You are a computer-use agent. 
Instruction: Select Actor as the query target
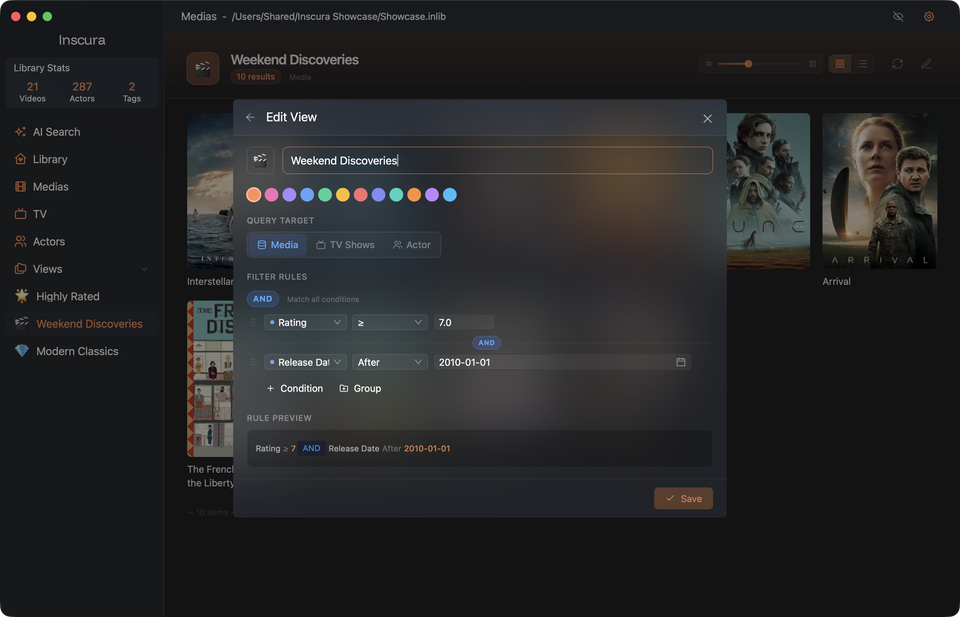pyautogui.click(x=411, y=245)
